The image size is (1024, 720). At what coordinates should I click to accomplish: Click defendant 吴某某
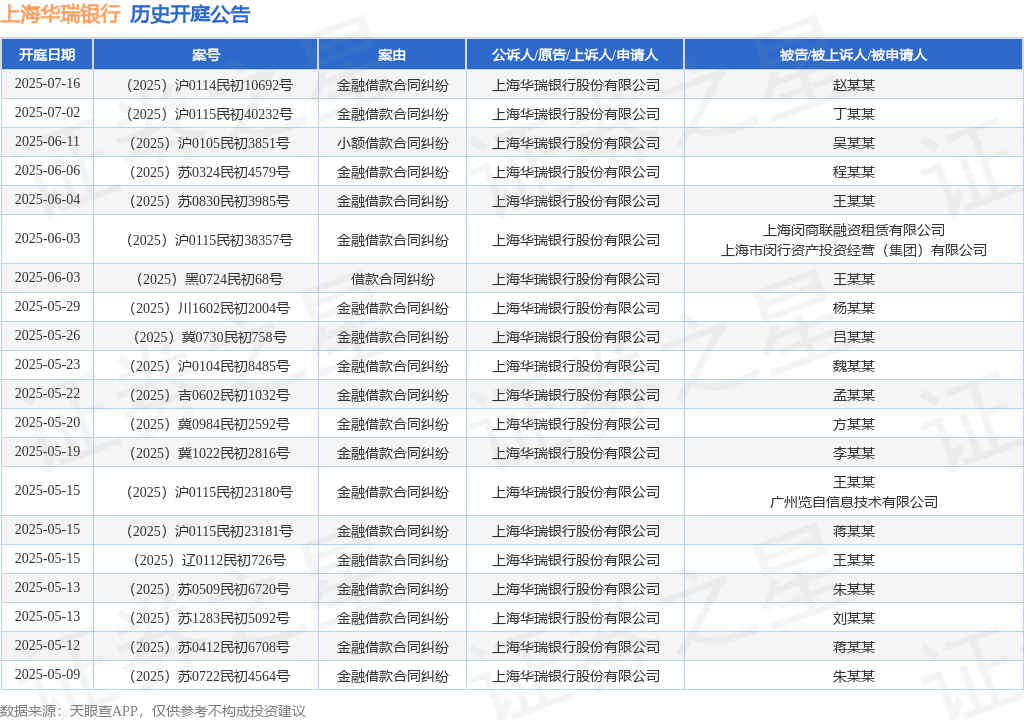click(x=854, y=143)
